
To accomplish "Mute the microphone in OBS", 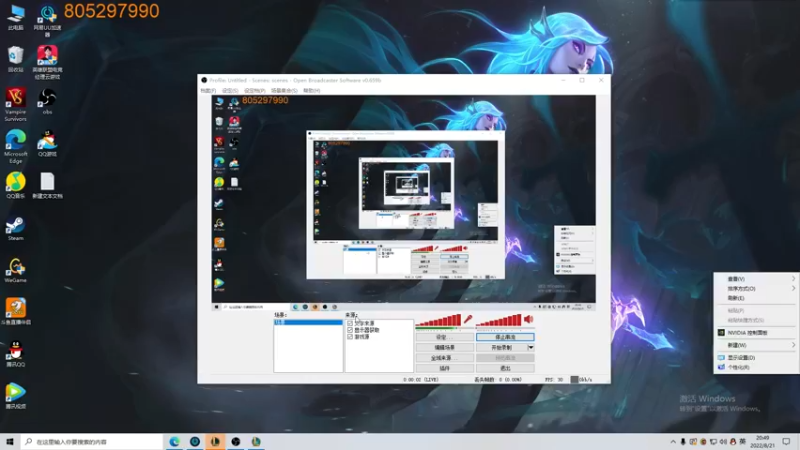I will tap(468, 319).
